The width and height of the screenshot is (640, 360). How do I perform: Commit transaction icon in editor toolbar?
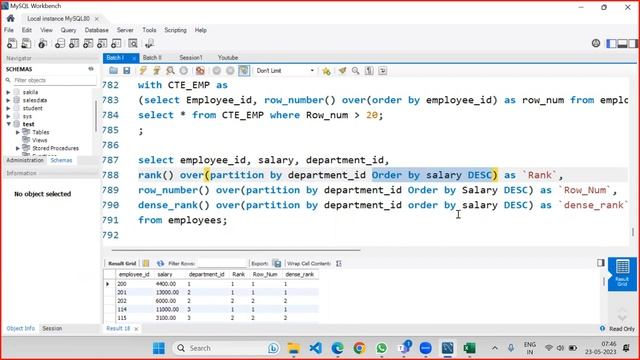point(216,71)
